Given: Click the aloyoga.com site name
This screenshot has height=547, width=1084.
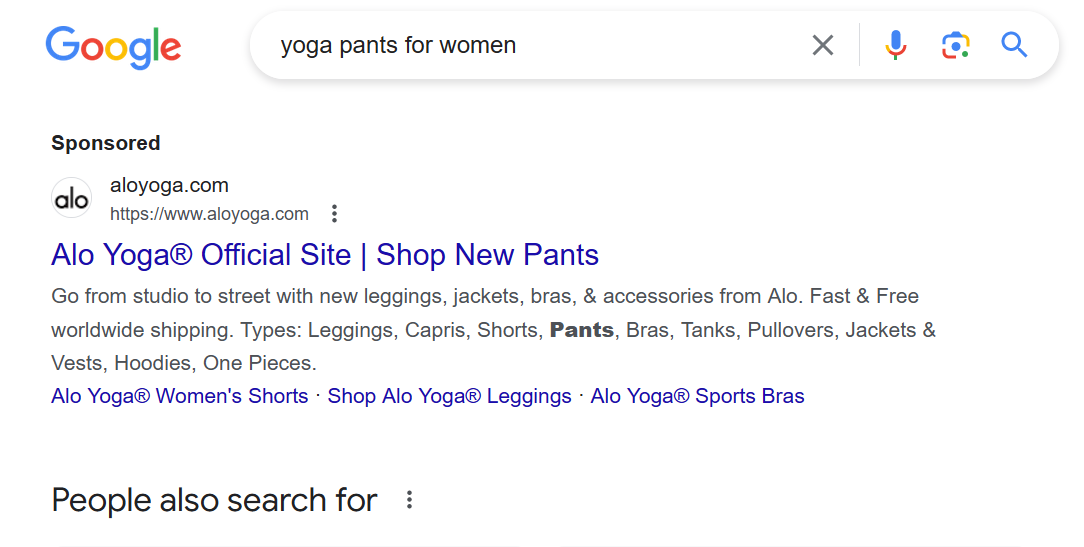Looking at the screenshot, I should (169, 185).
